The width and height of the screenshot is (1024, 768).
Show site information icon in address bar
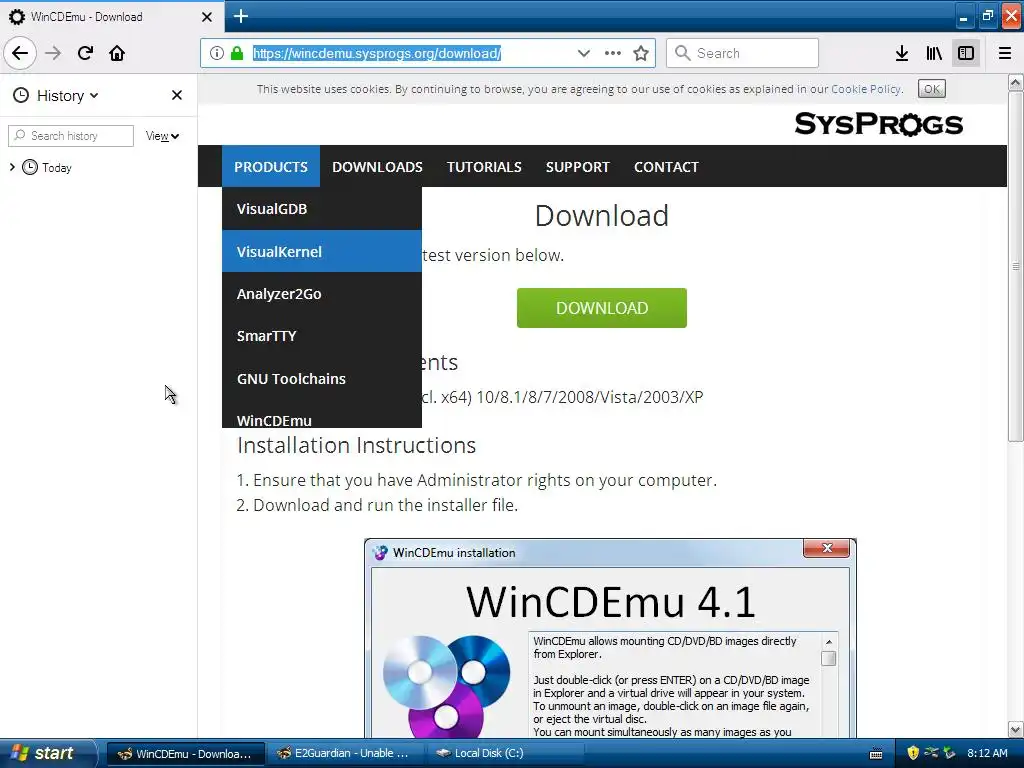pyautogui.click(x=217, y=53)
